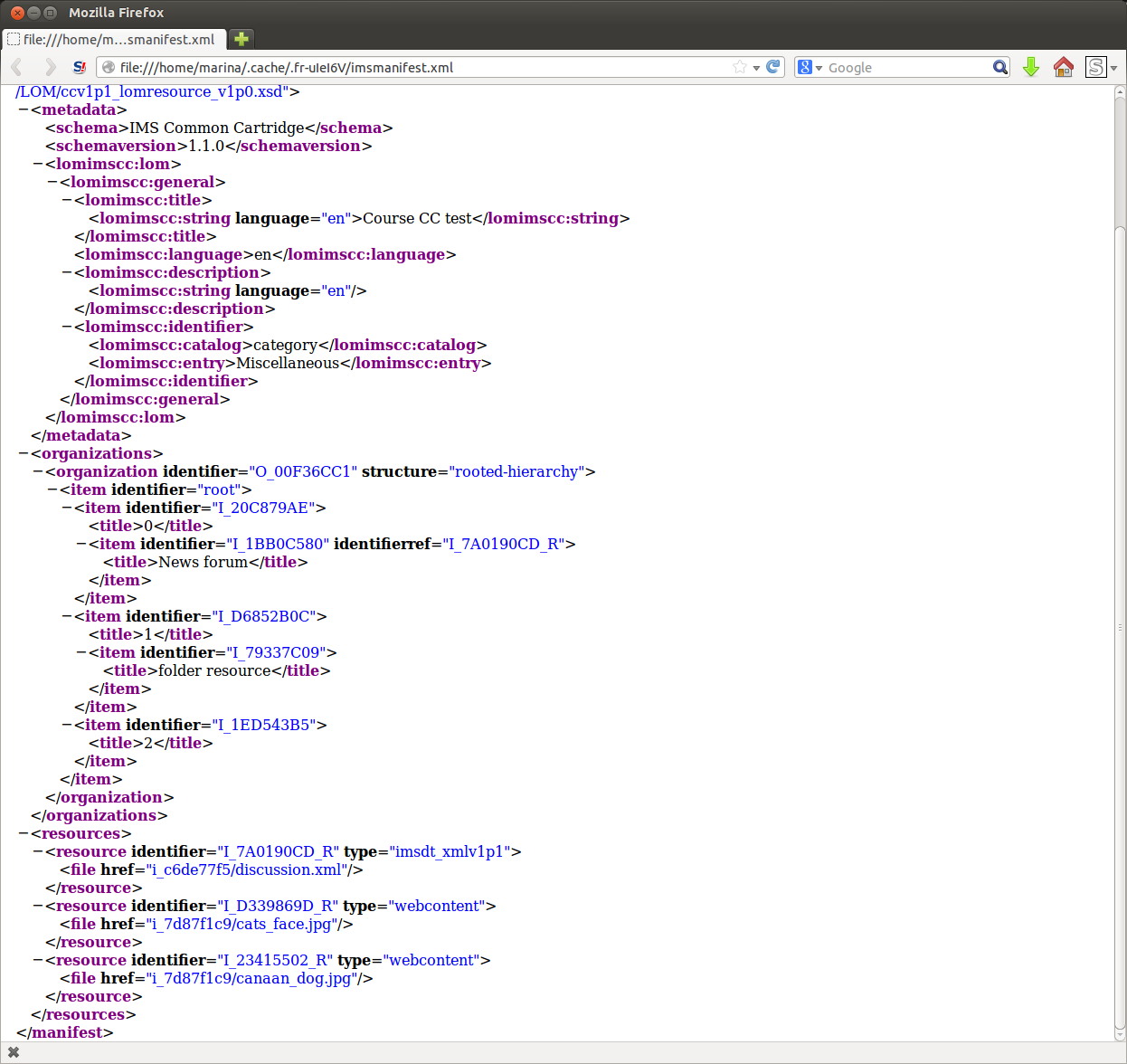Click the closing manifest tag
This screenshot has height=1064, width=1127.
(65, 1032)
